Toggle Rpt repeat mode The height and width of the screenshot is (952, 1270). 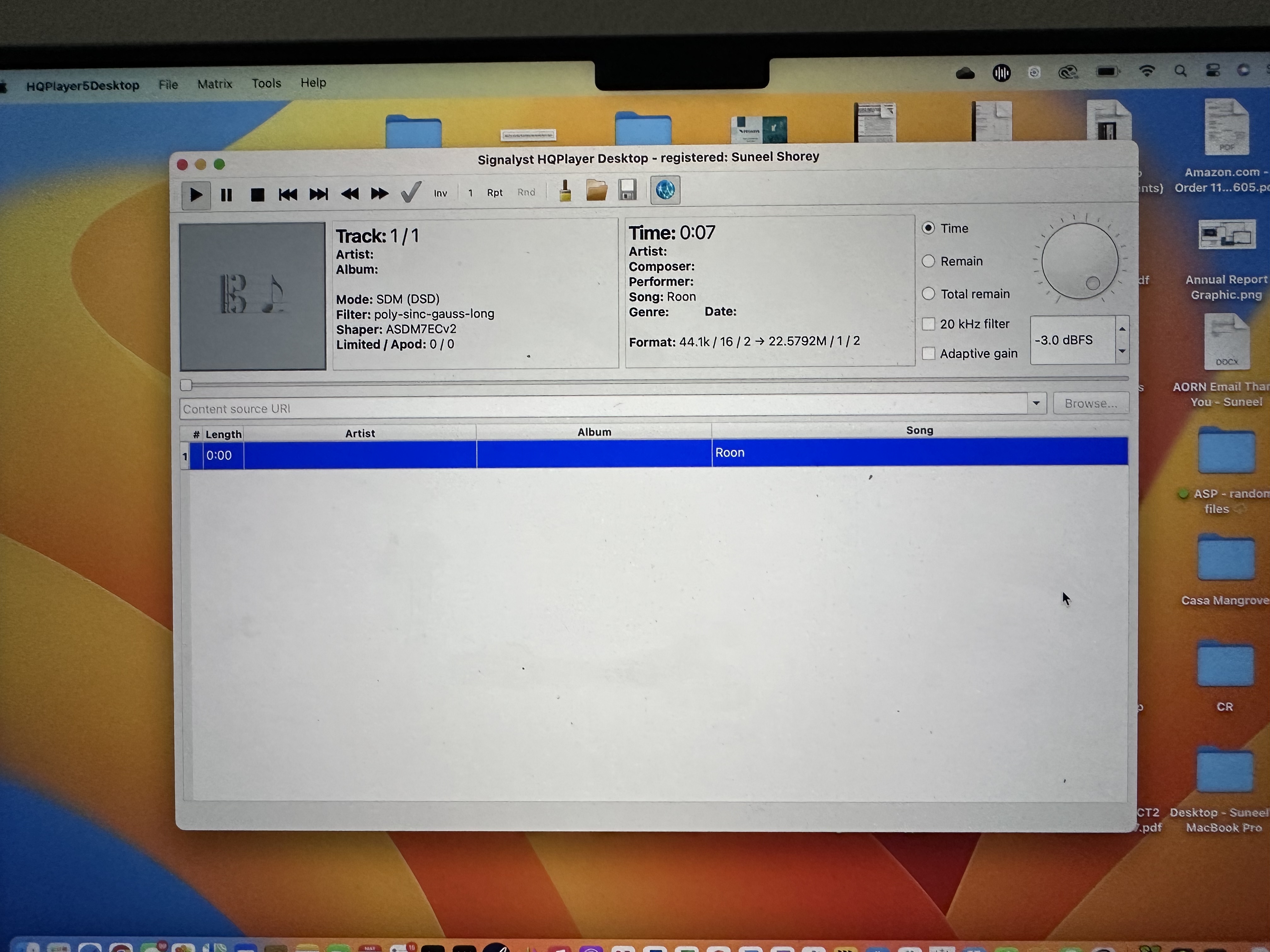tap(495, 193)
